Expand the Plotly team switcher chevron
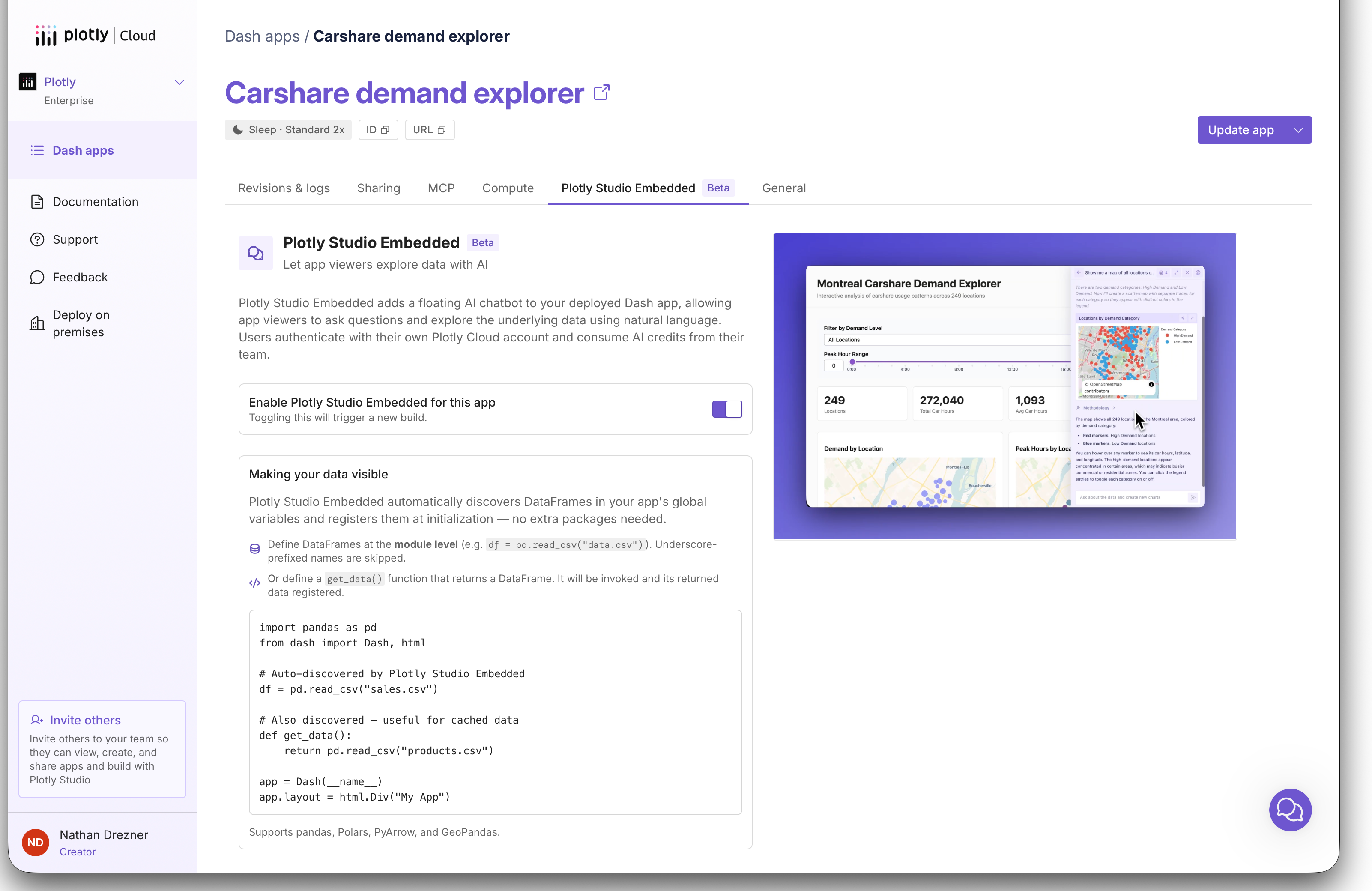The width and height of the screenshot is (1372, 891). click(x=179, y=82)
